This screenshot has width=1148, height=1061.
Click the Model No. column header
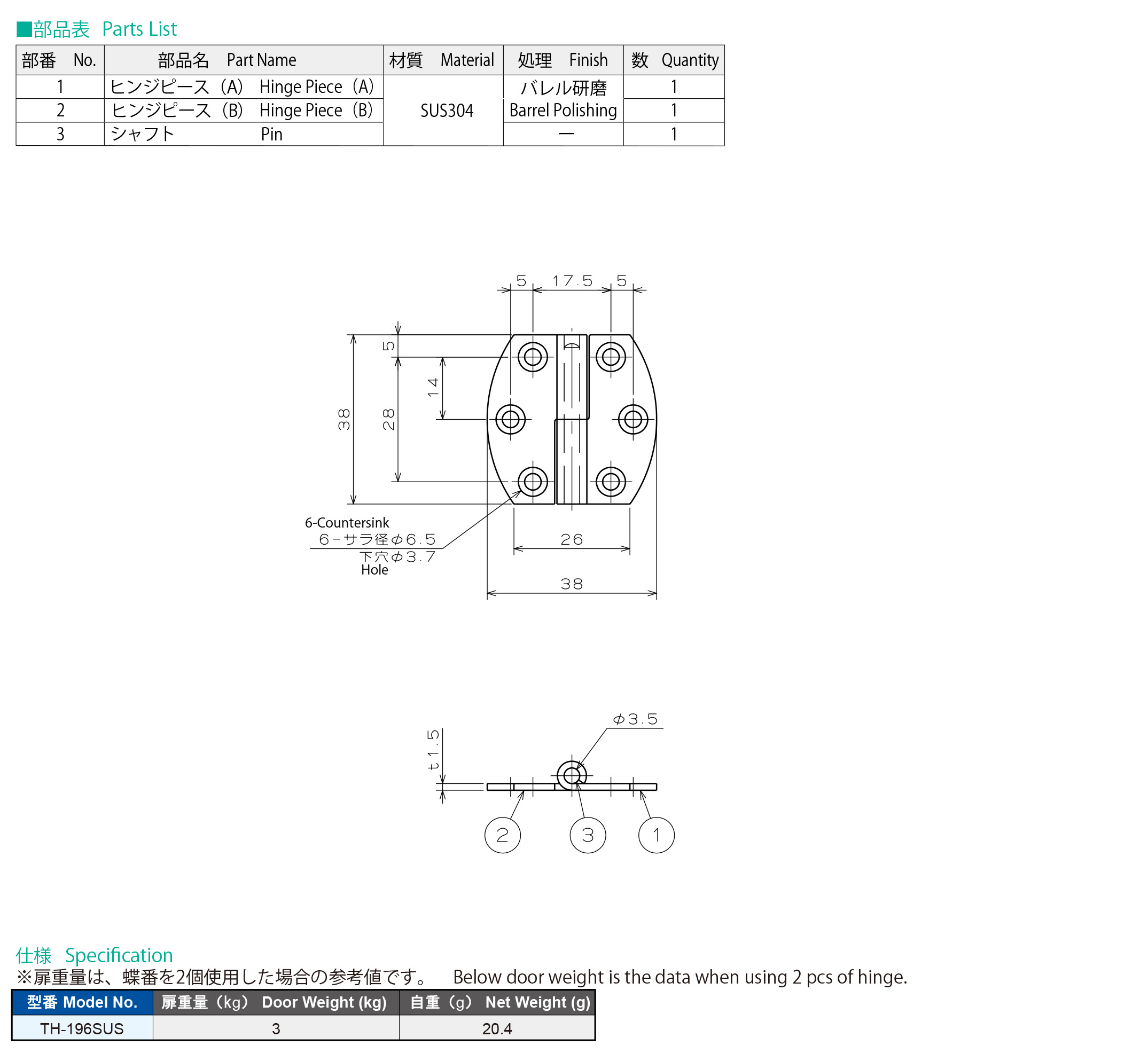(x=82, y=1002)
